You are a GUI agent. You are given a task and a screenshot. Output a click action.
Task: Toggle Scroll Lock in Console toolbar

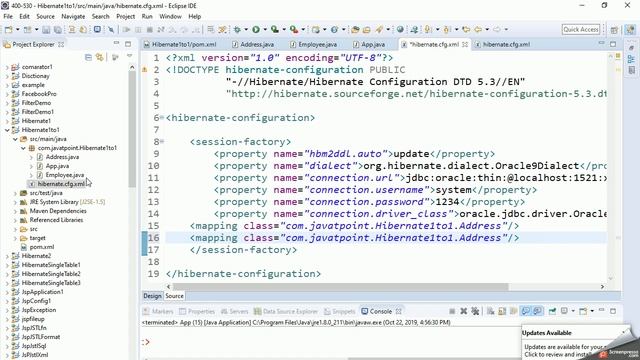[502, 311]
